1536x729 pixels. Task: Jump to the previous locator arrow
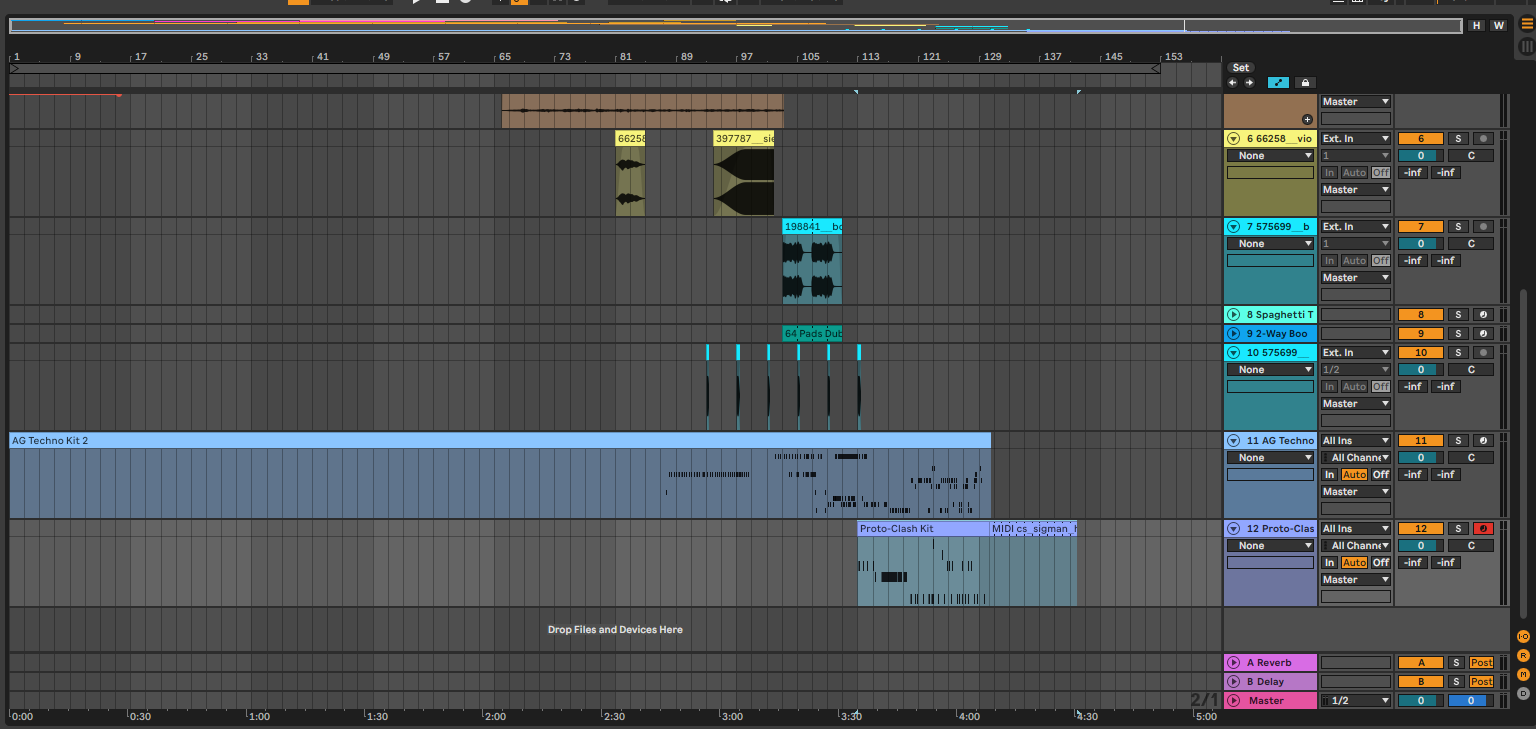(x=1233, y=82)
